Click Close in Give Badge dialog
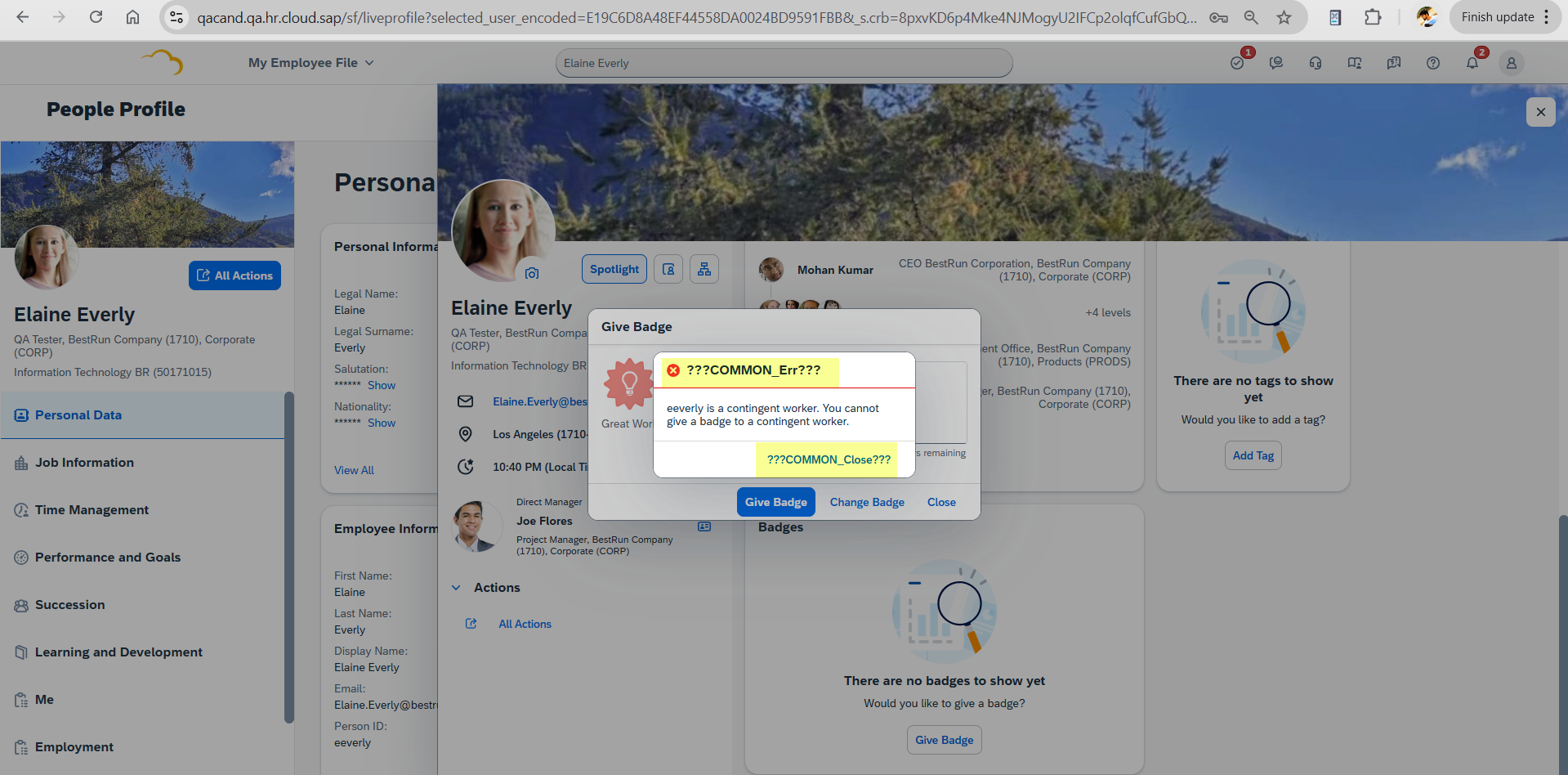1568x775 pixels. (941, 502)
